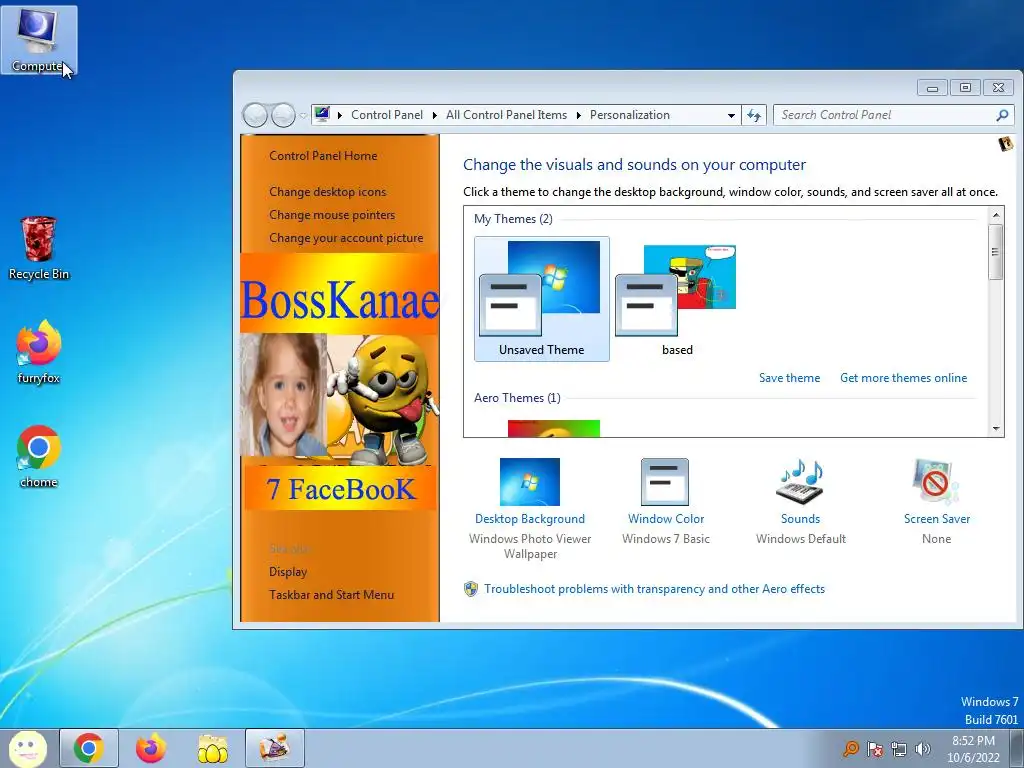Viewport: 1024px width, 768px height.
Task: Open Screen Saver link text
Action: coord(936,519)
